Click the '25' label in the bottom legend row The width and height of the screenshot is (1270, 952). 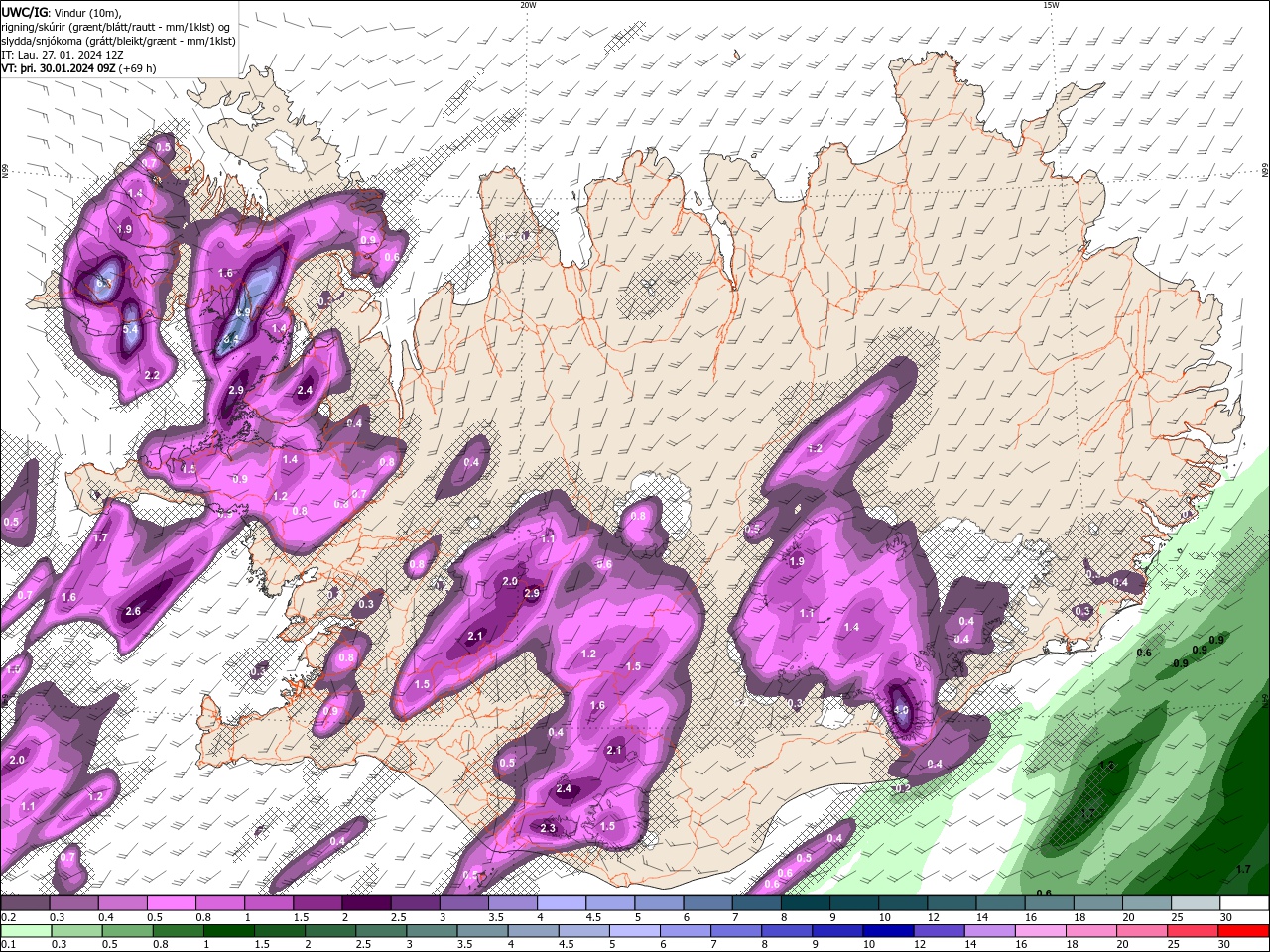1174,944
